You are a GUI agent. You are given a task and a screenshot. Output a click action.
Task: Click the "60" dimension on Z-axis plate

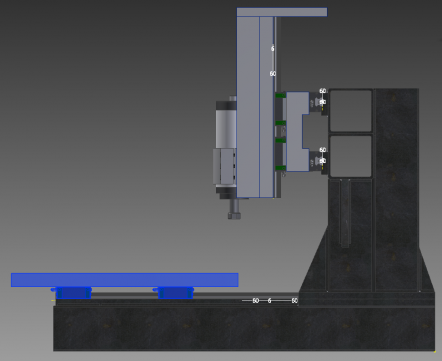coord(273,74)
